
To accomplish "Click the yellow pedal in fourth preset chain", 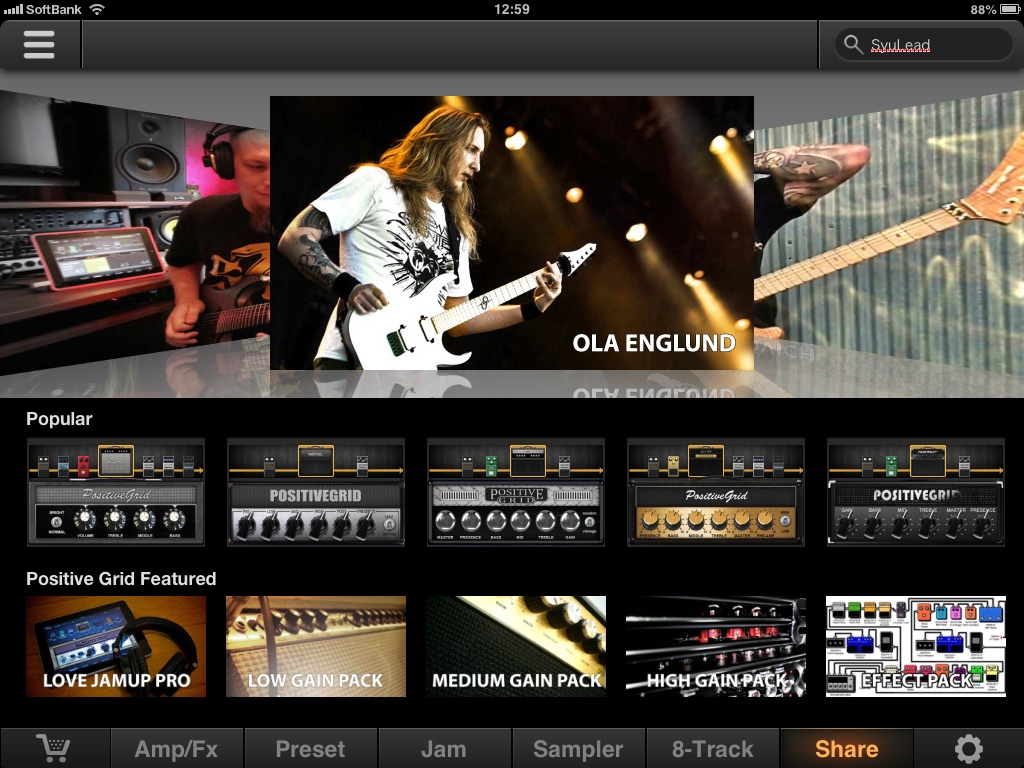I will click(673, 466).
